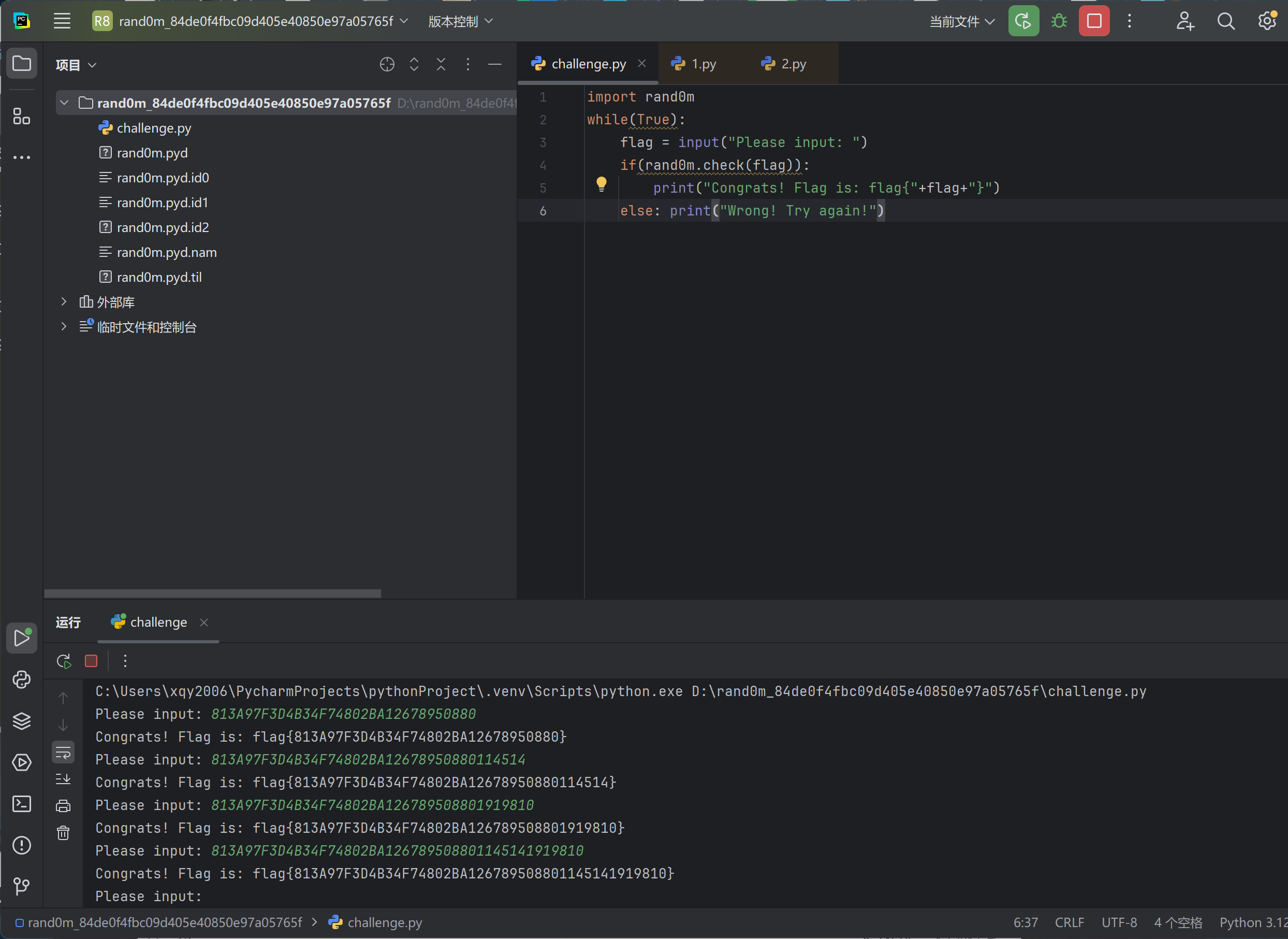This screenshot has width=1288, height=939.
Task: Toggle the Project tool window folder icon
Action: pyautogui.click(x=22, y=64)
